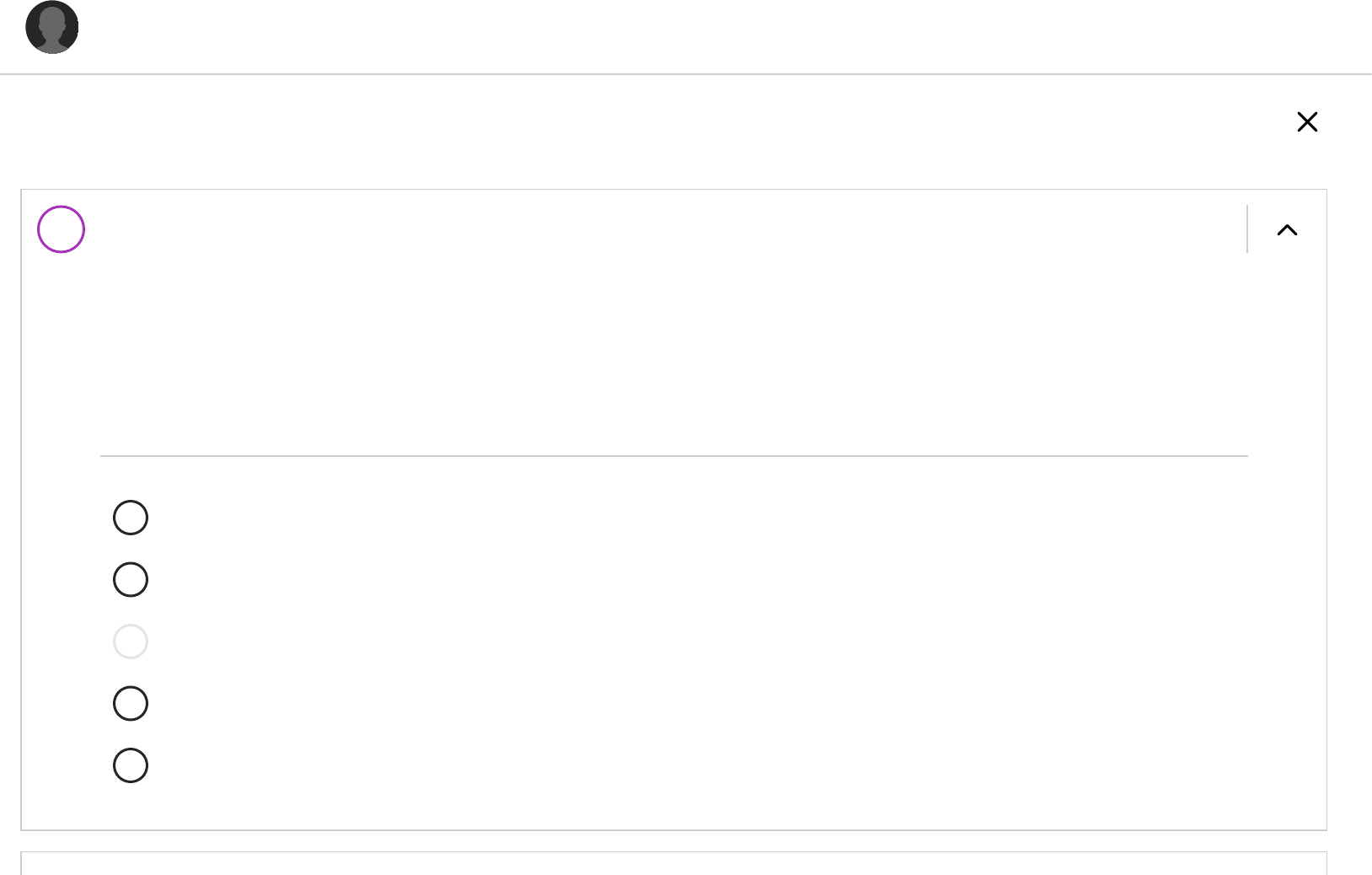Choose the fourth radio option
The image size is (1372, 875).
(x=131, y=704)
